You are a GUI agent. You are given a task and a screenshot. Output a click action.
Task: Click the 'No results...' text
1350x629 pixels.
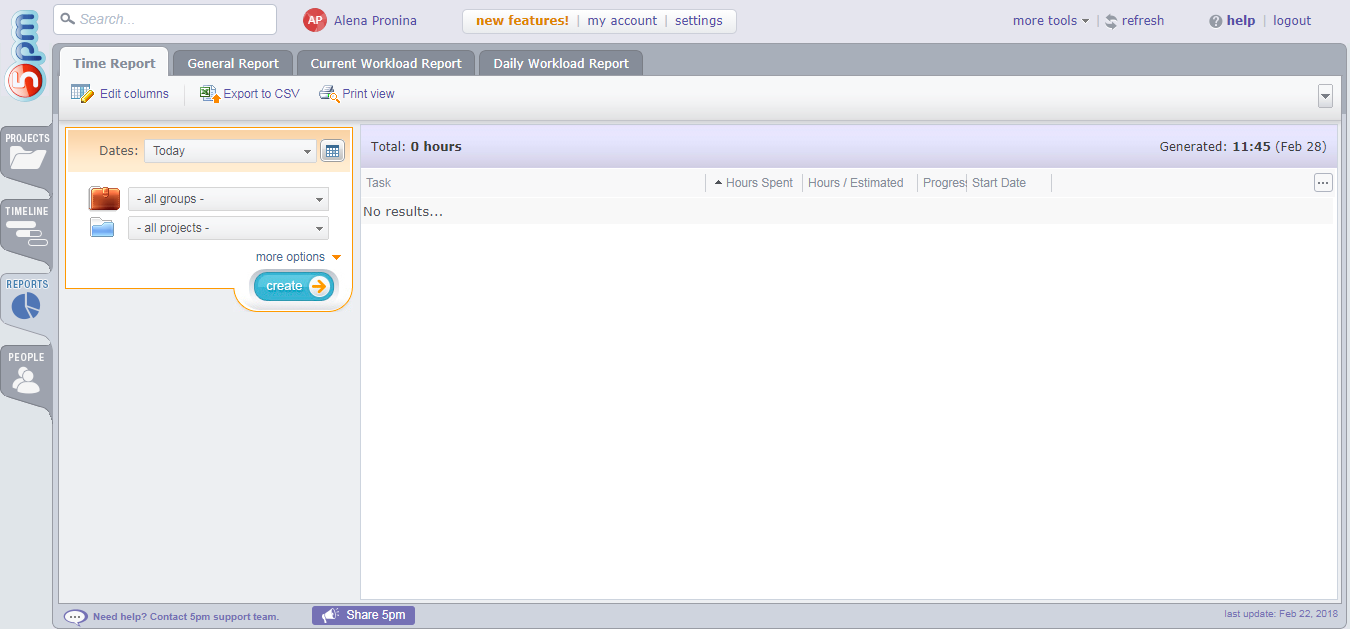pos(403,211)
